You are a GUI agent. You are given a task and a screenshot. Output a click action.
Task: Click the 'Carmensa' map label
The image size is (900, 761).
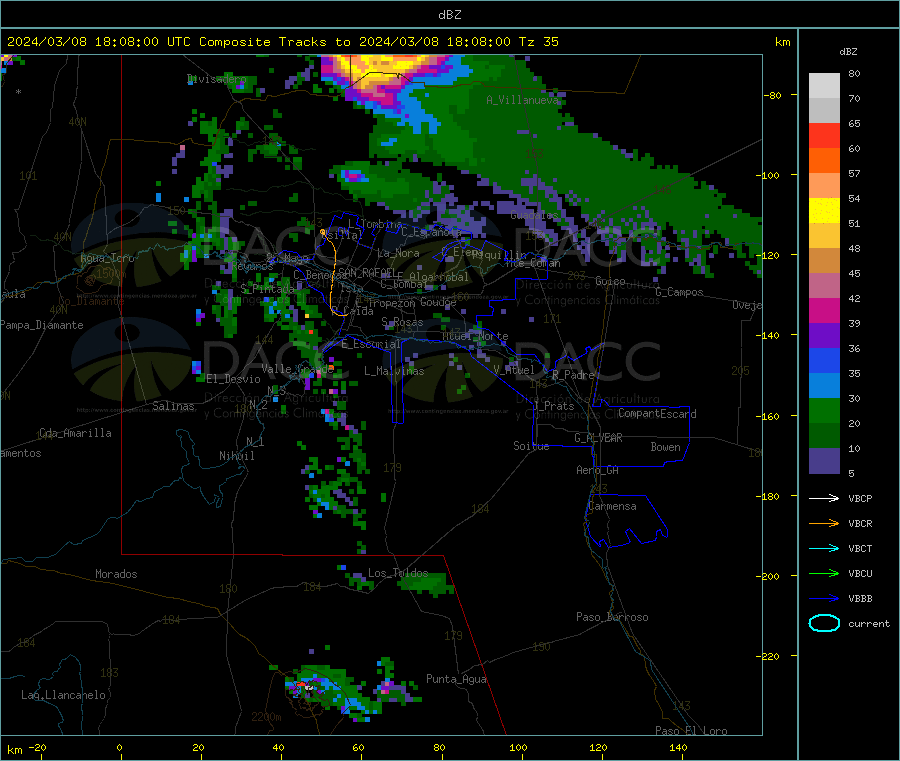[612, 506]
